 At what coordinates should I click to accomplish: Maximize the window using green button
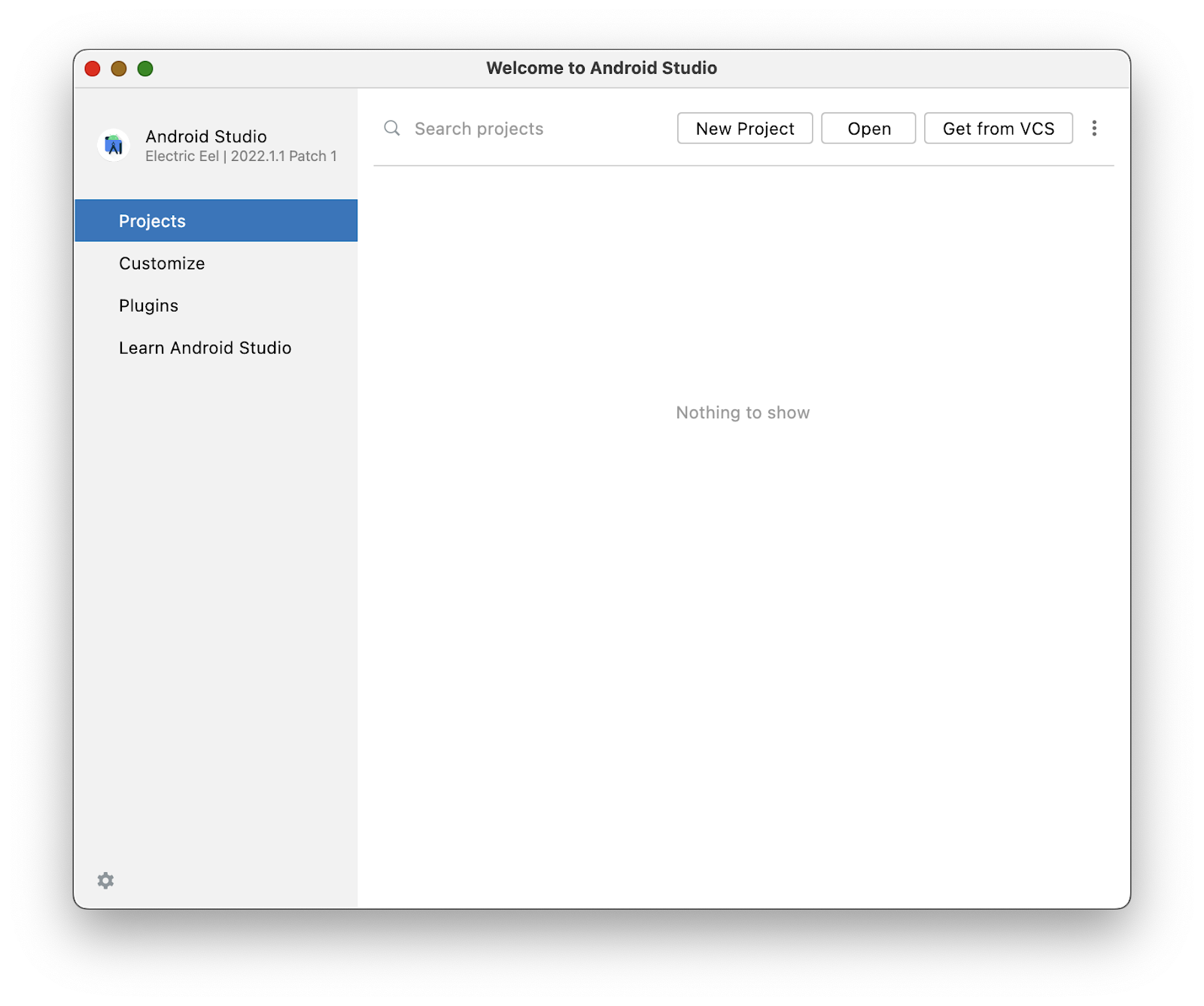pos(145,68)
